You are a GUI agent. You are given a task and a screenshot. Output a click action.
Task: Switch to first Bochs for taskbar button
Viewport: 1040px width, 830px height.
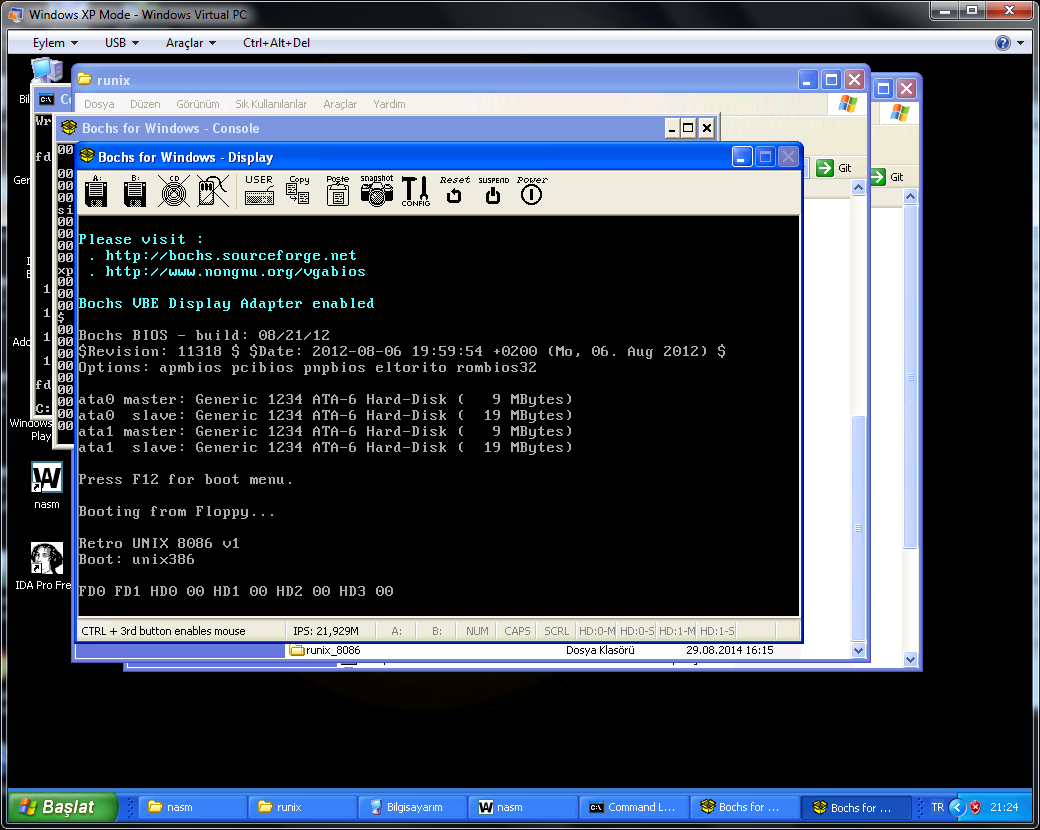[743, 807]
